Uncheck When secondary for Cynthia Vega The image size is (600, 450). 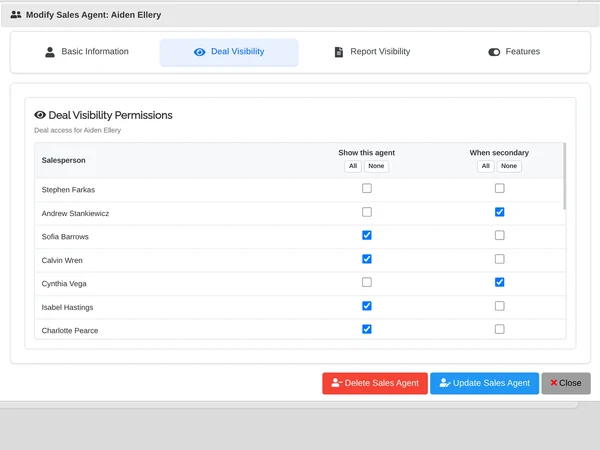(499, 282)
